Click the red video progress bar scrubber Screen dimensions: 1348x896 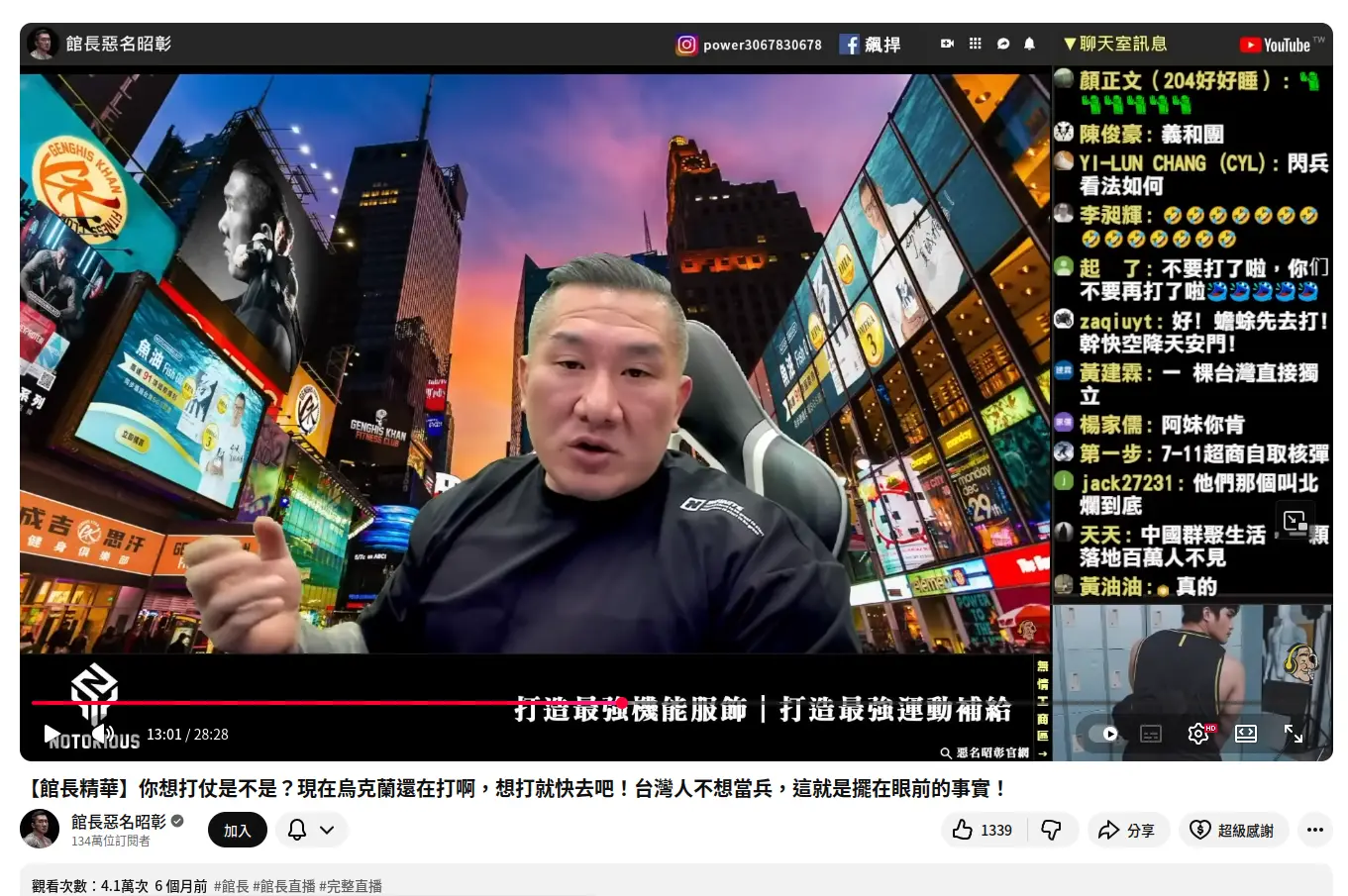(621, 703)
